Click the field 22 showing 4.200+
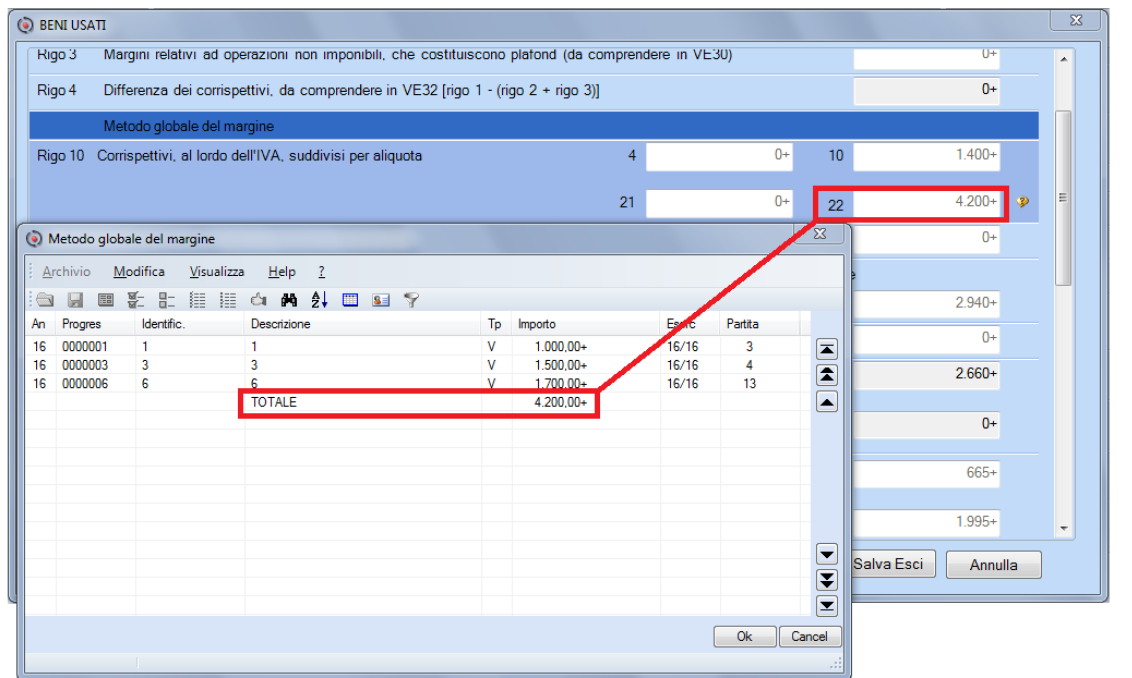This screenshot has height=678, width=1132. [x=928, y=203]
